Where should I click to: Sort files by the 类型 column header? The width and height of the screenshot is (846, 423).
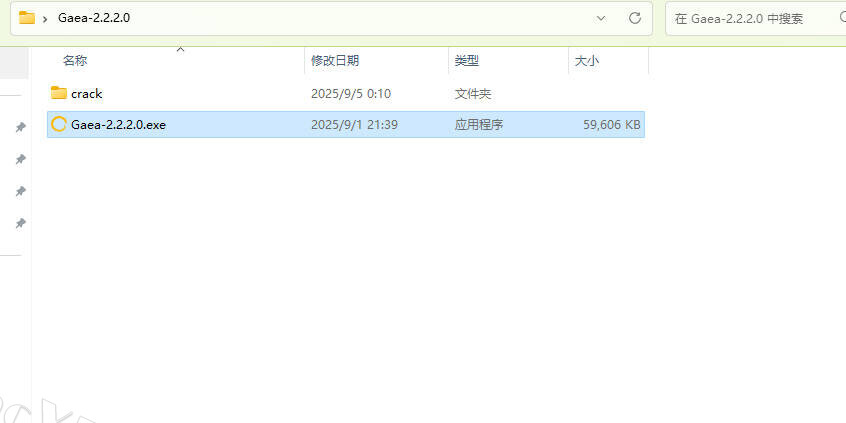(x=467, y=60)
